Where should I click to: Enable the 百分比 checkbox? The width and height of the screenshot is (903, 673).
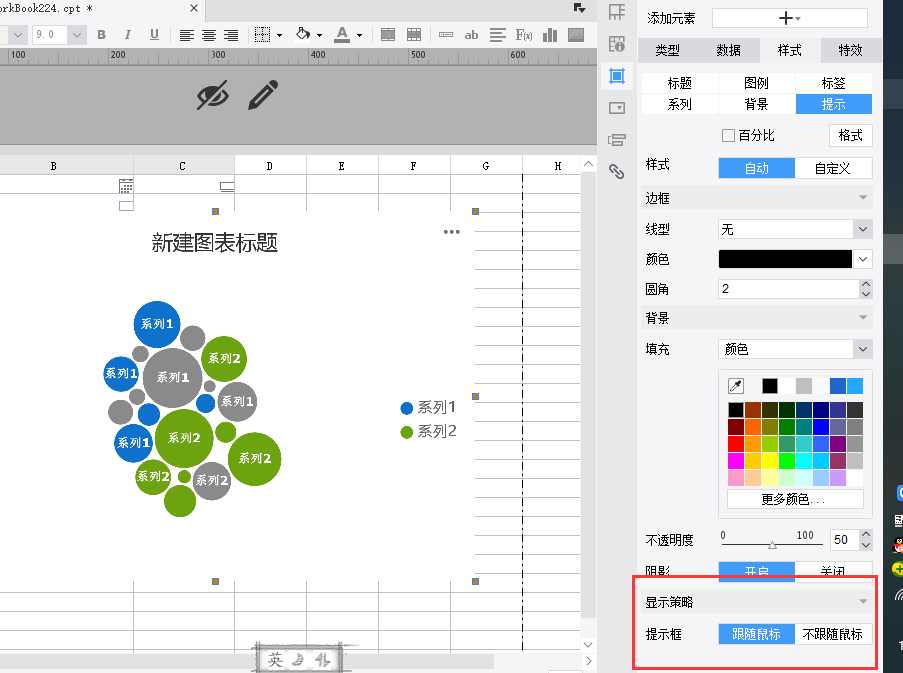[x=728, y=136]
